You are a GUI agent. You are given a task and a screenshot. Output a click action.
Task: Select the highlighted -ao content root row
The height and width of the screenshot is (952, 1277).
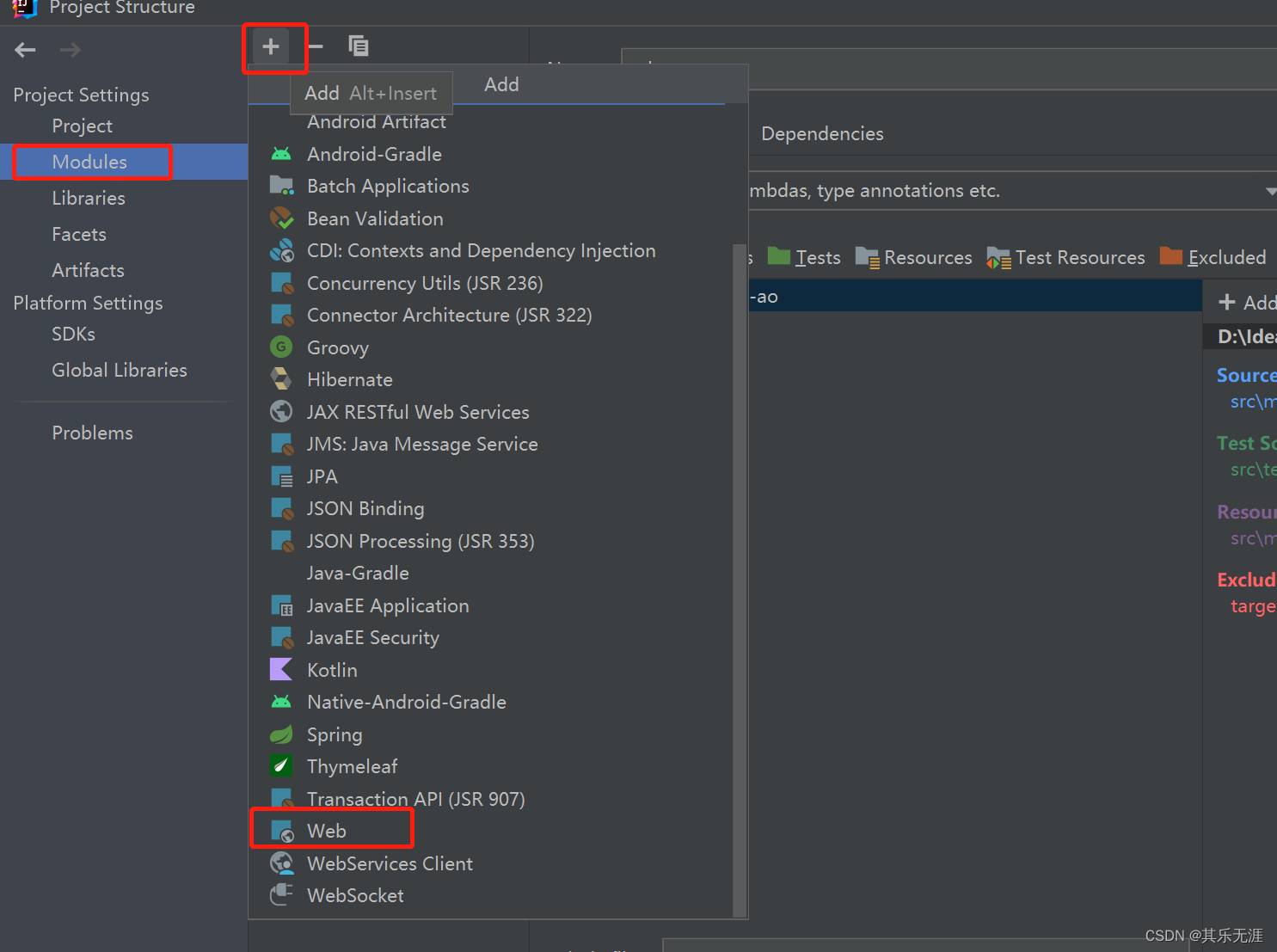pos(975,296)
